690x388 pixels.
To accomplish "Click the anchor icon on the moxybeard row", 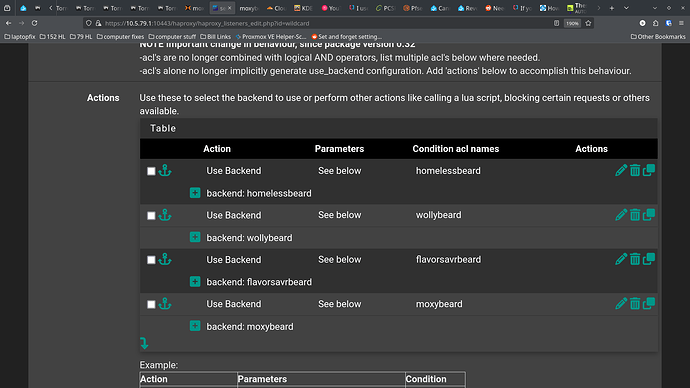I will 165,304.
